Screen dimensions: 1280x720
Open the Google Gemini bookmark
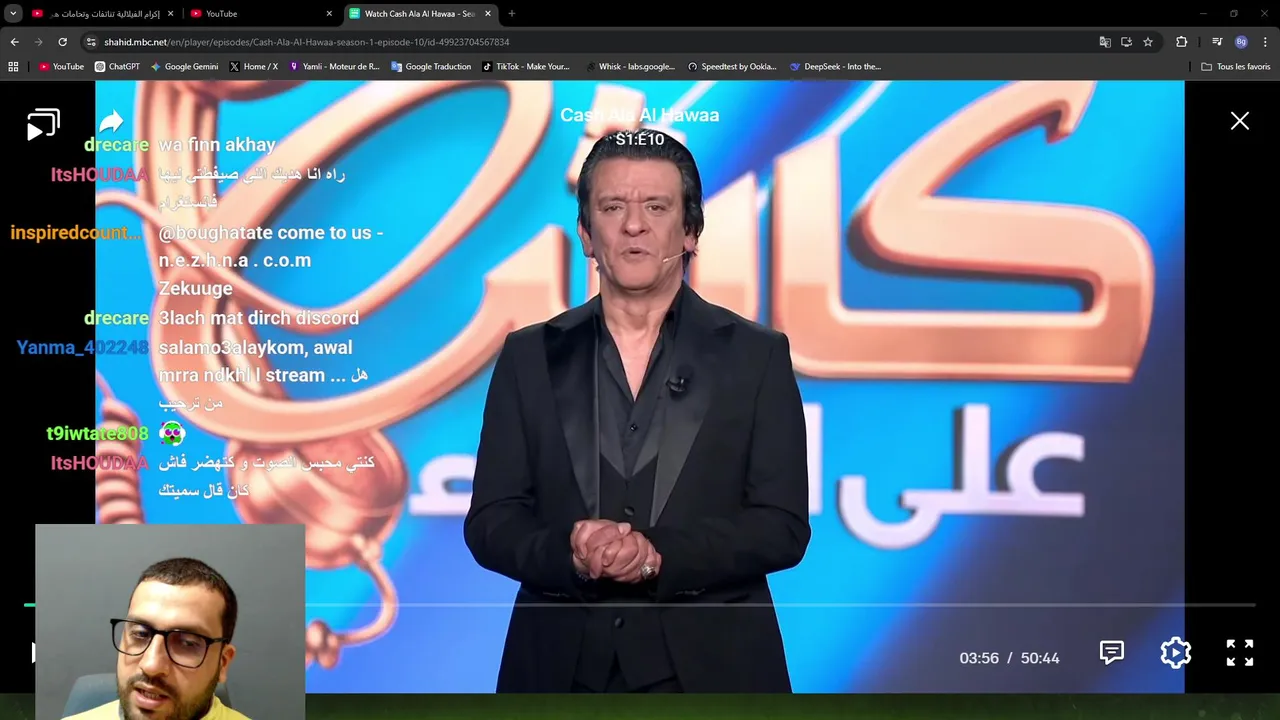point(184,67)
